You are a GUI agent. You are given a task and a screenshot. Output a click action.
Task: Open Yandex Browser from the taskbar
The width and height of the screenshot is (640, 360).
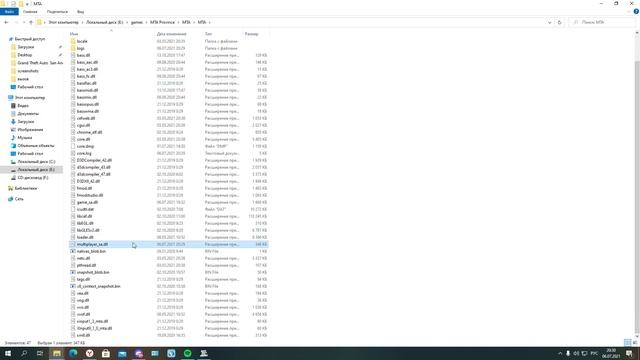89,353
